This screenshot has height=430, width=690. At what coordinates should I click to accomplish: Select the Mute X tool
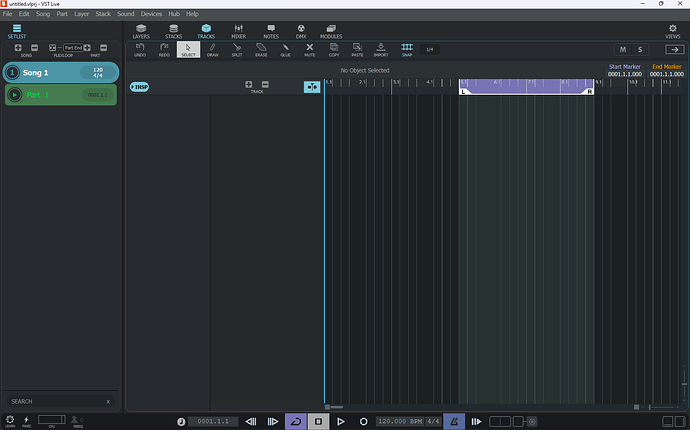309,49
